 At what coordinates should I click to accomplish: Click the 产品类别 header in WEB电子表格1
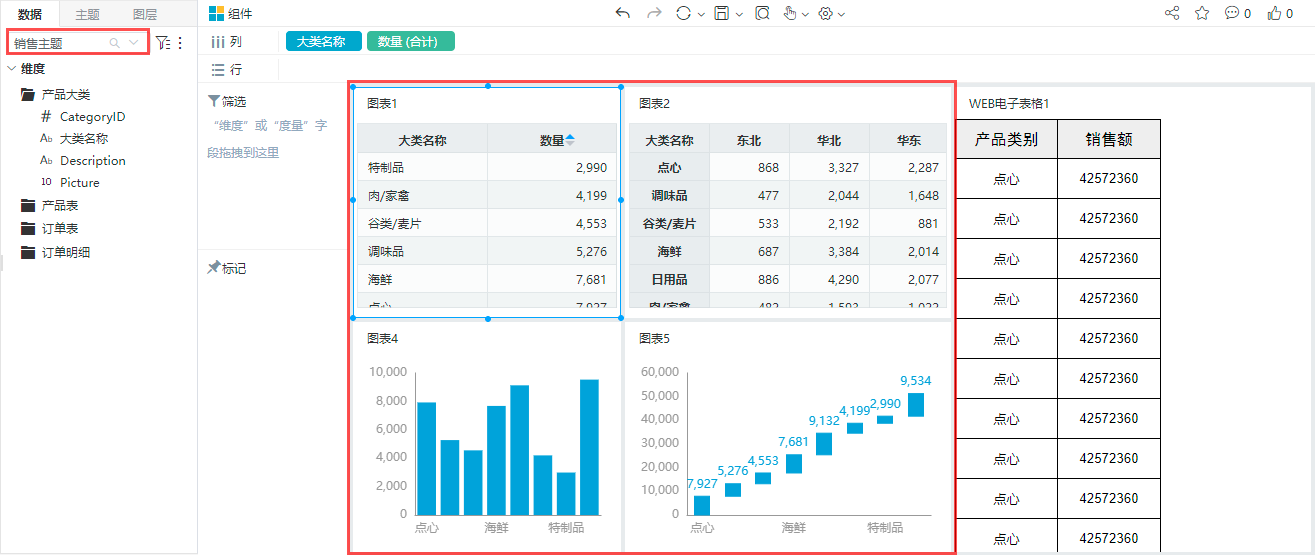coord(1006,139)
